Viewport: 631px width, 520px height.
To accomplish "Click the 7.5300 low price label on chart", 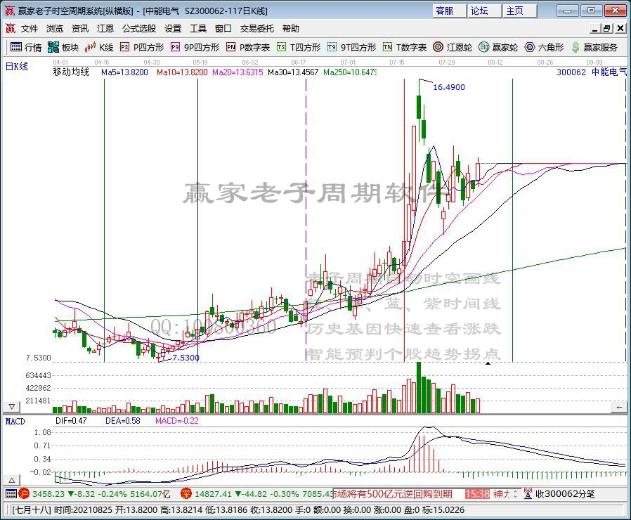I will 185,358.
